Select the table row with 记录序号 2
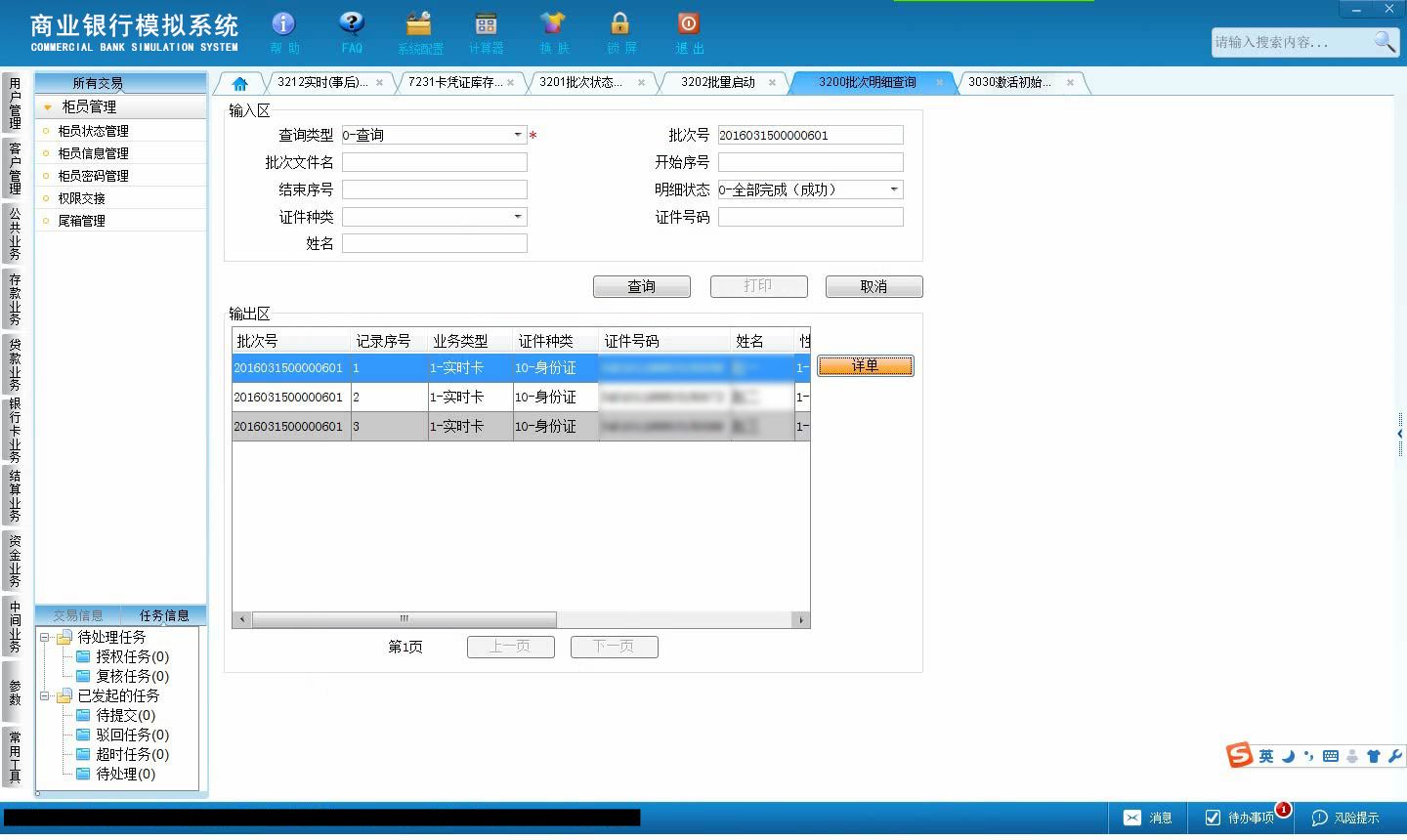Screen dimensions: 1407x840 click(x=521, y=397)
